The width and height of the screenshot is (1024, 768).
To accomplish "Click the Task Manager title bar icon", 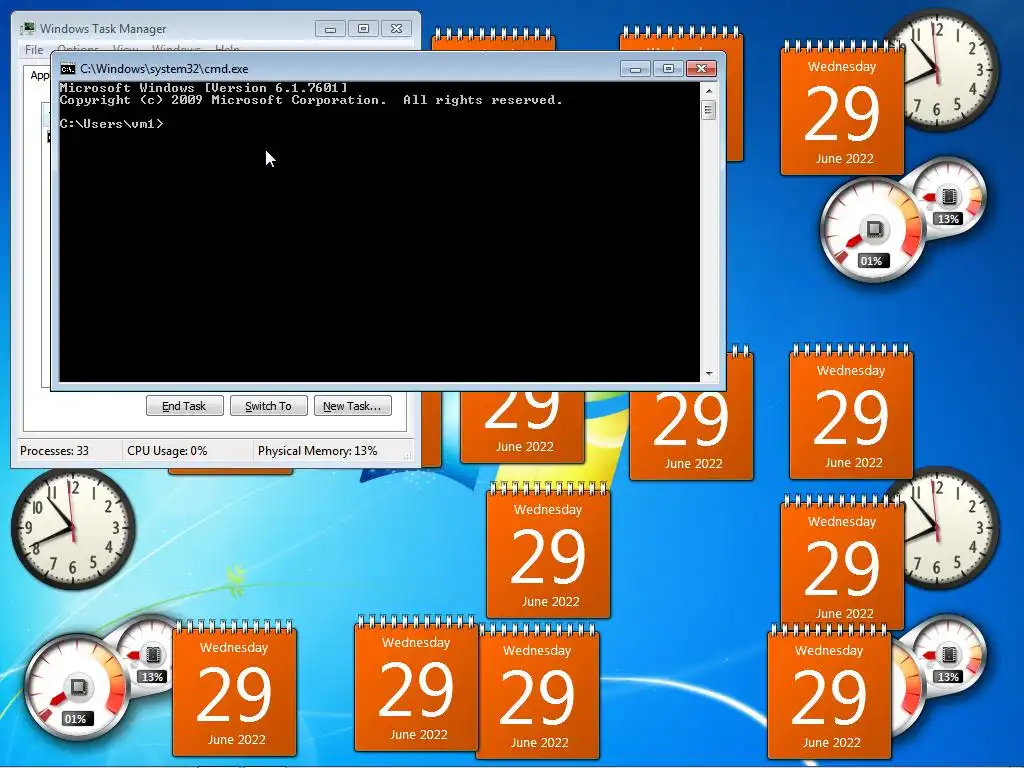I will point(27,29).
